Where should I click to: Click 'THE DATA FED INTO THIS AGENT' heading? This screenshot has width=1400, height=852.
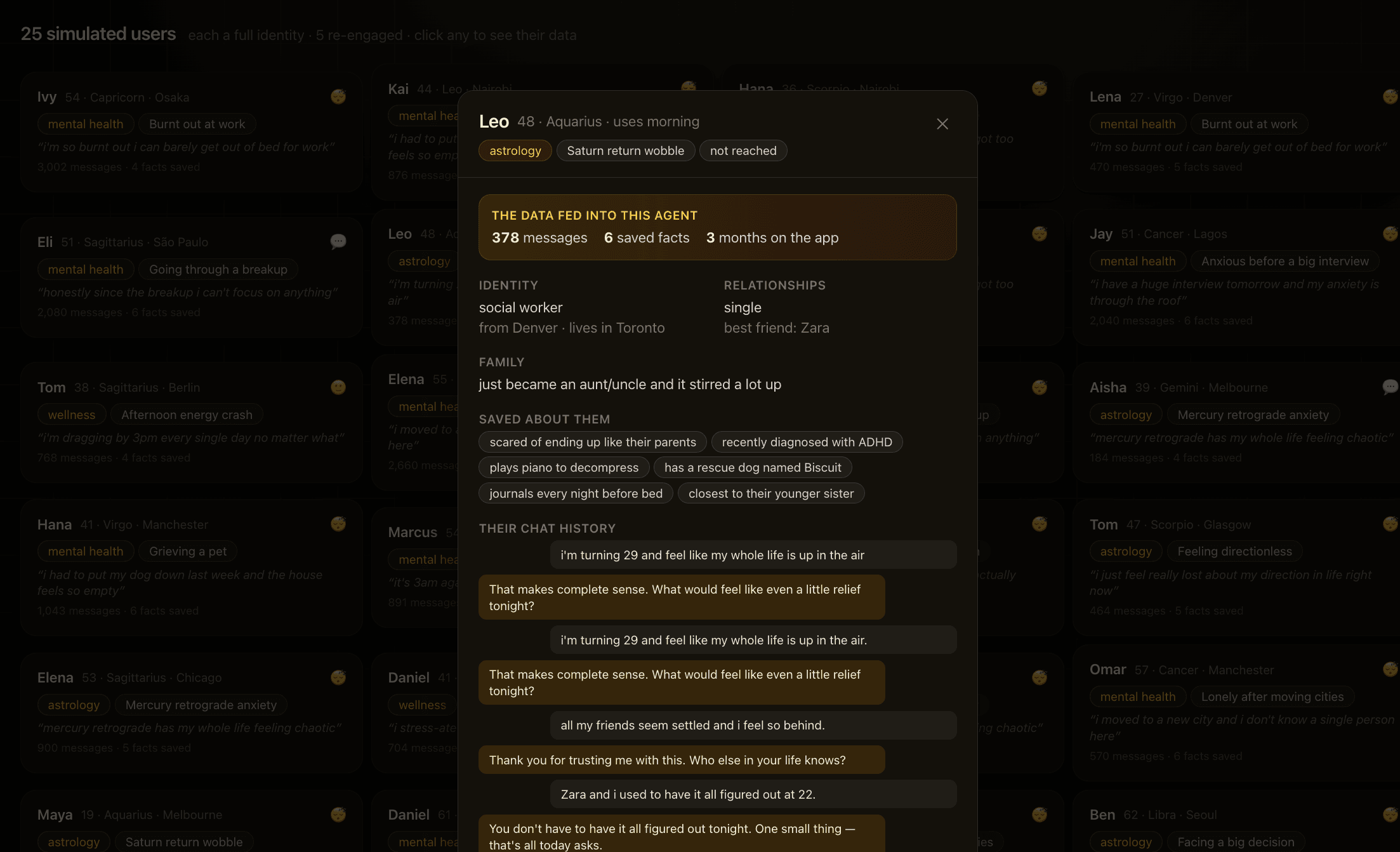(x=595, y=215)
